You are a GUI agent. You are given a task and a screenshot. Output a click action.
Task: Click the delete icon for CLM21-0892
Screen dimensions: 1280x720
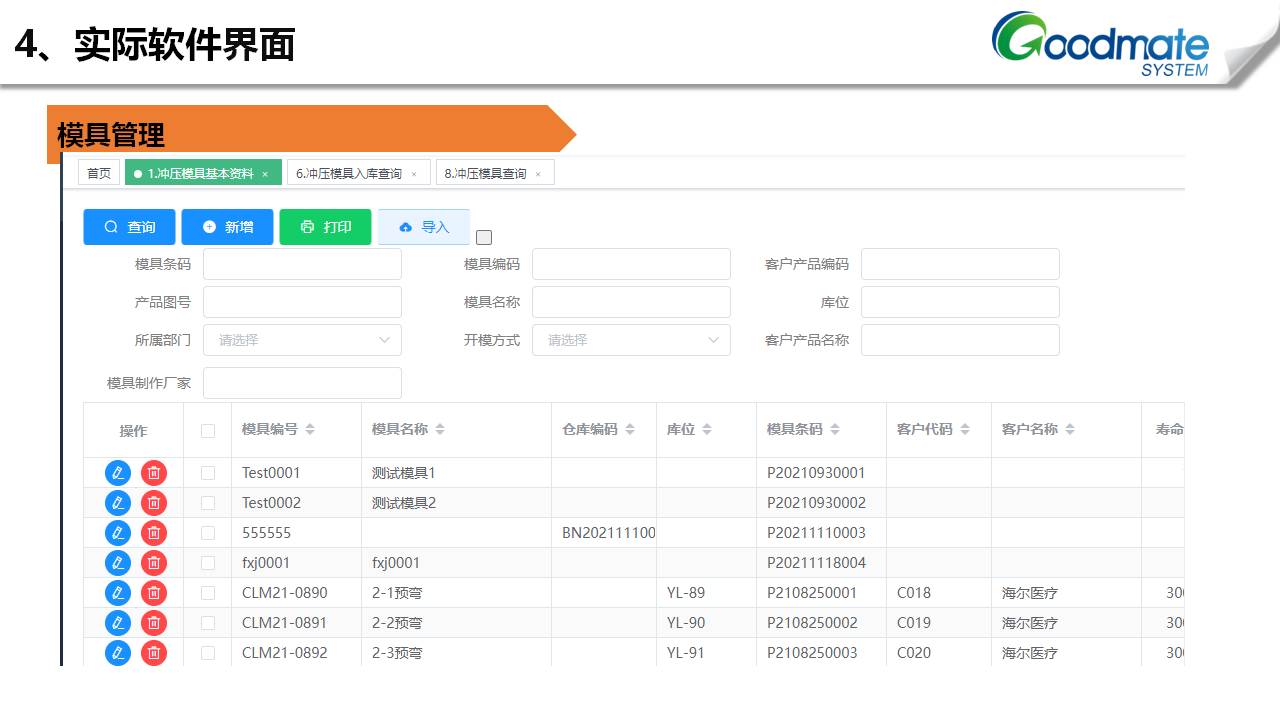coord(154,653)
